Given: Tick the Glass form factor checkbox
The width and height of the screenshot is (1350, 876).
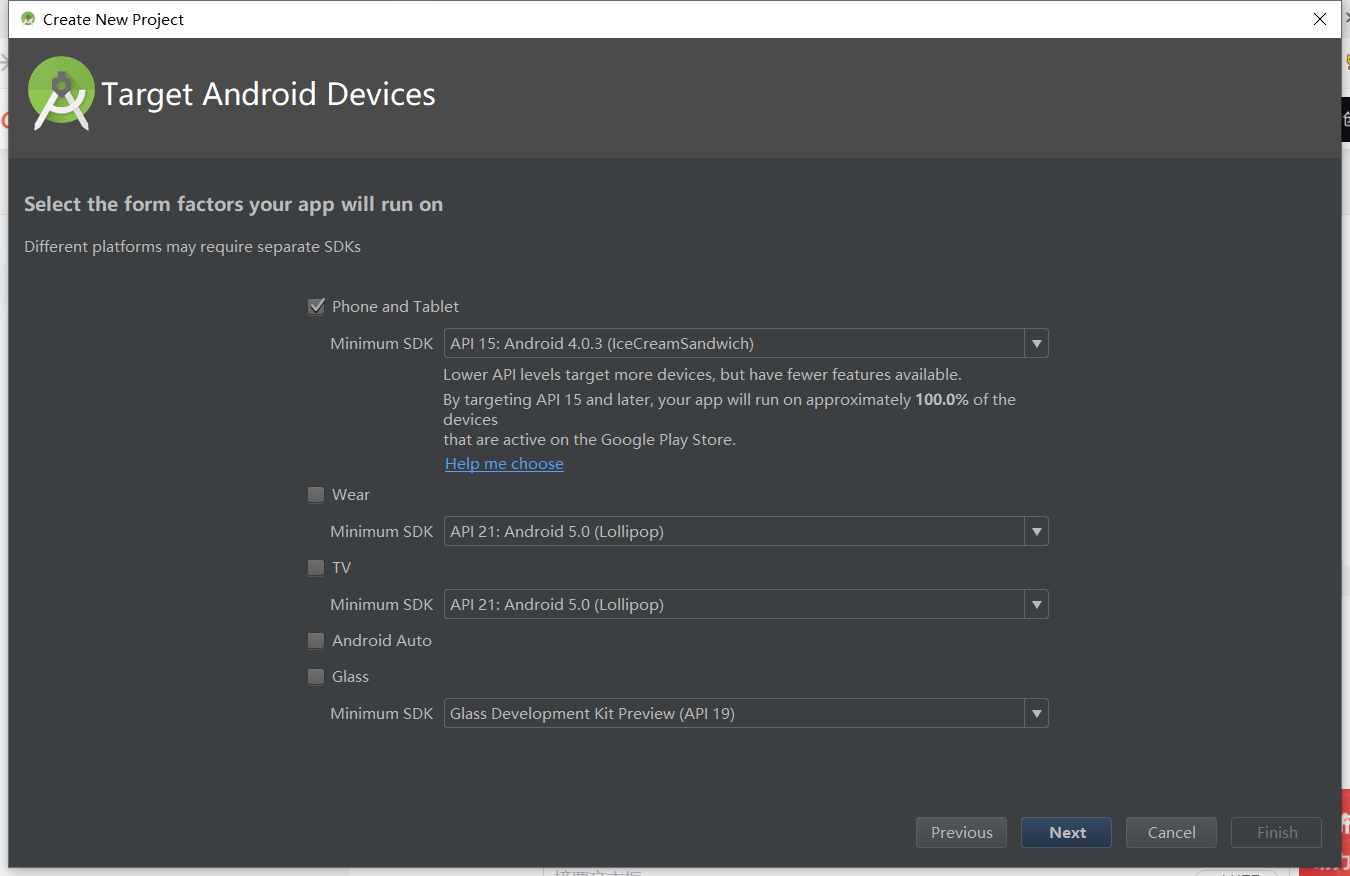Looking at the screenshot, I should [x=316, y=677].
